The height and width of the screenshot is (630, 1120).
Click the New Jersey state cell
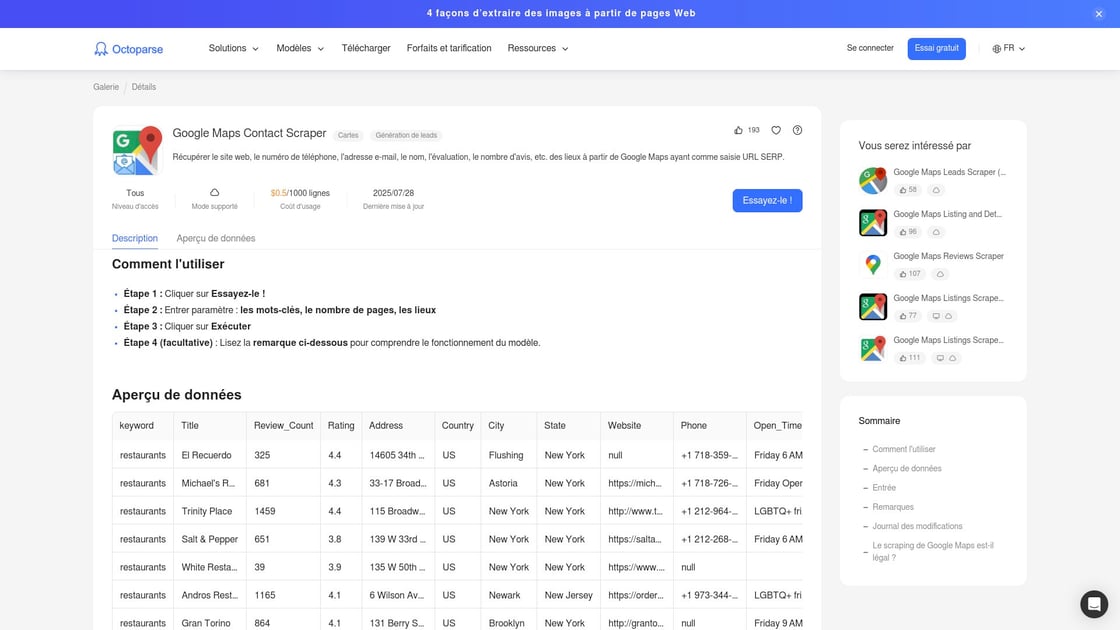569,596
